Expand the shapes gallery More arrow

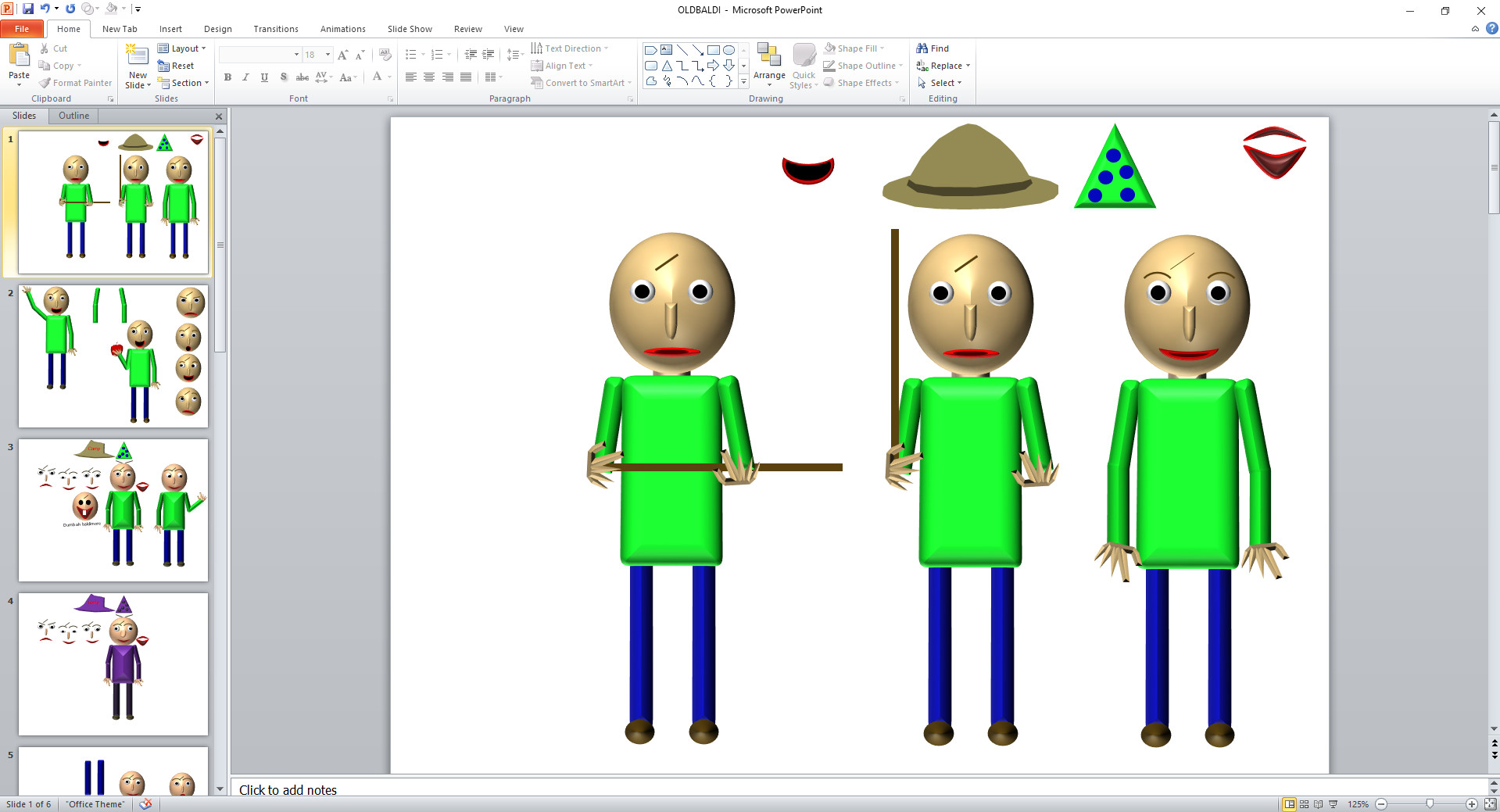pyautogui.click(x=743, y=80)
